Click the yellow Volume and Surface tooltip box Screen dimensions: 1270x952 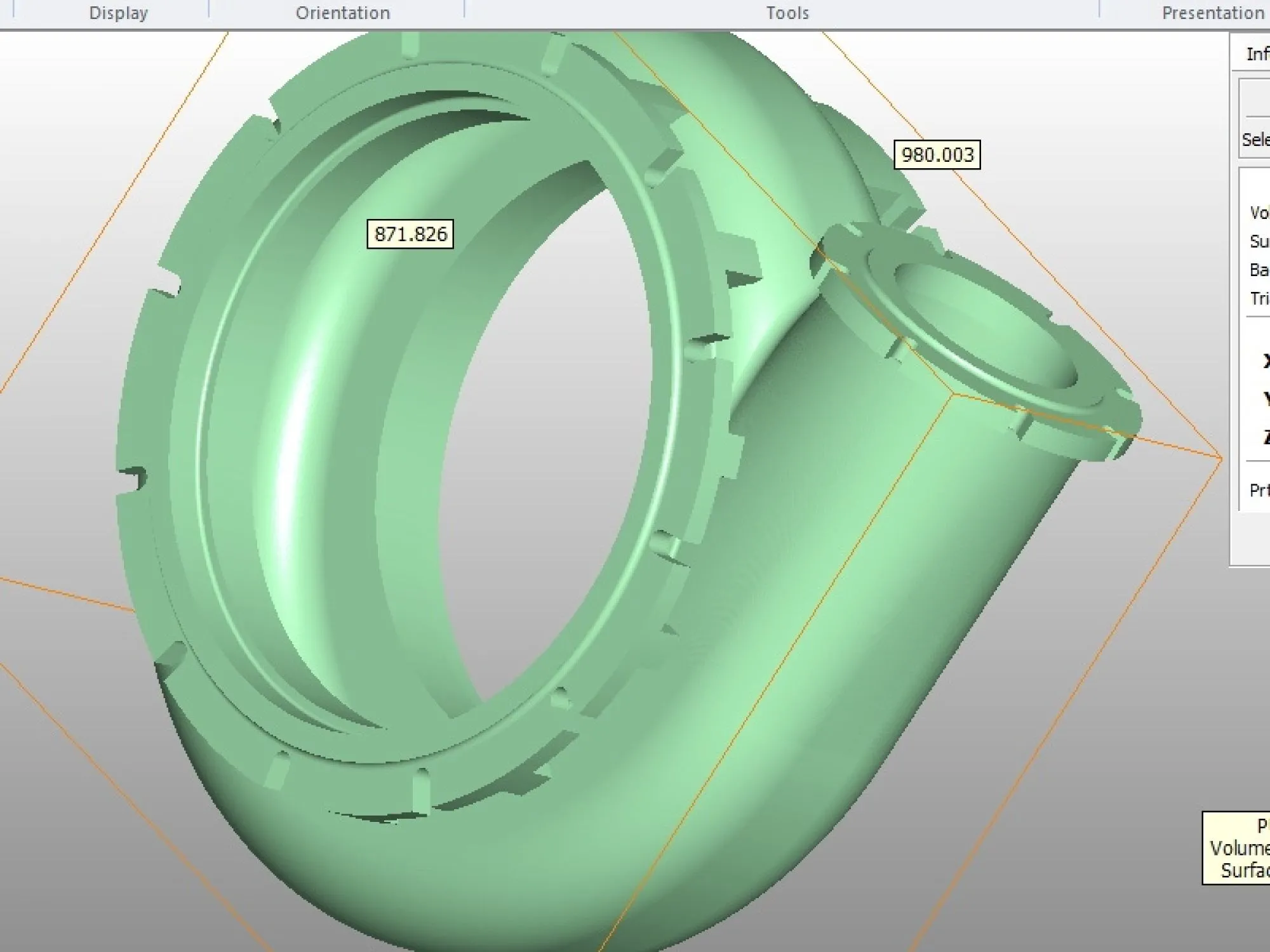(x=1237, y=848)
